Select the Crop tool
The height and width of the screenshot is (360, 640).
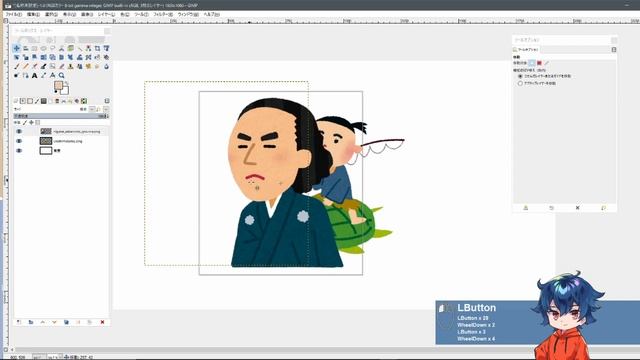(98, 49)
